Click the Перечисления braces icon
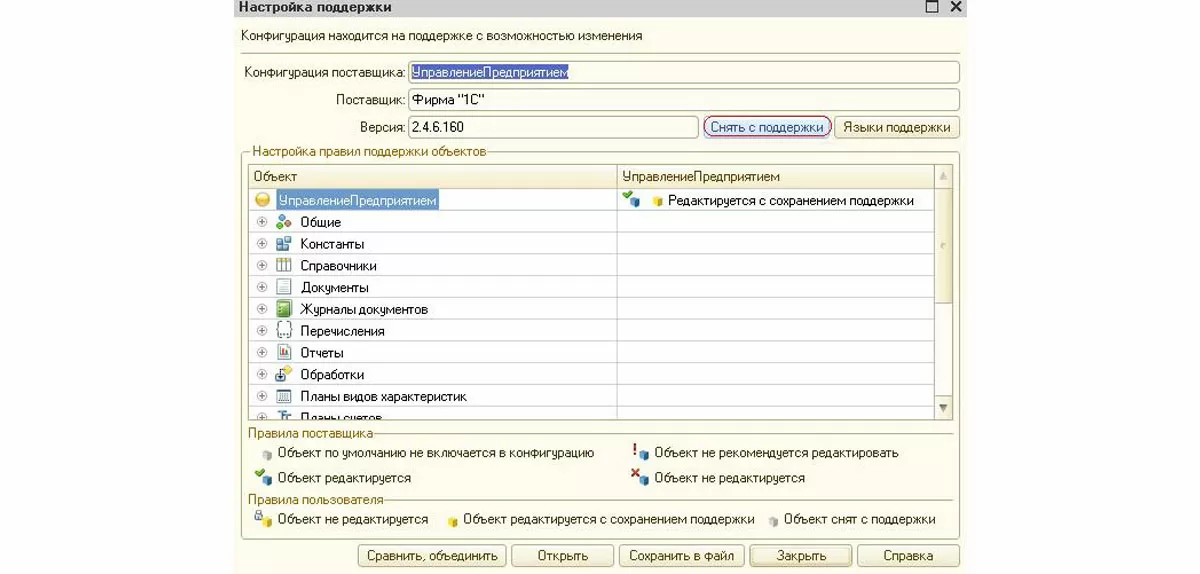 283,331
